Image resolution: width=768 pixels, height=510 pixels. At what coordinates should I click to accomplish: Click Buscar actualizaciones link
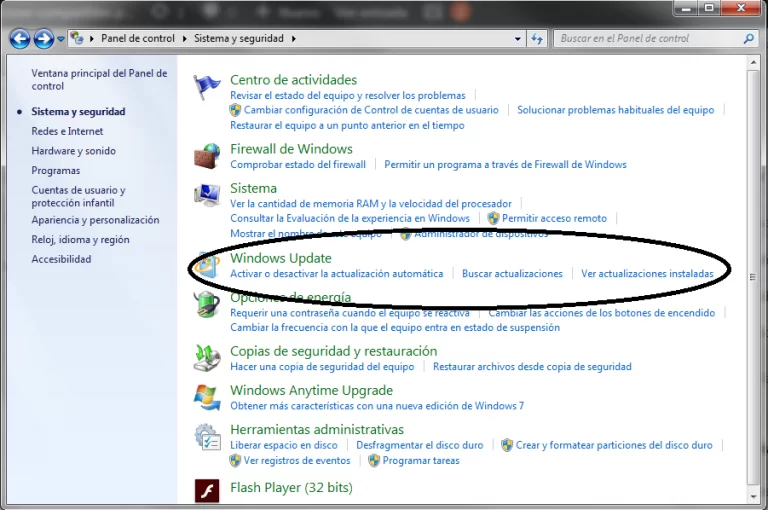click(512, 273)
